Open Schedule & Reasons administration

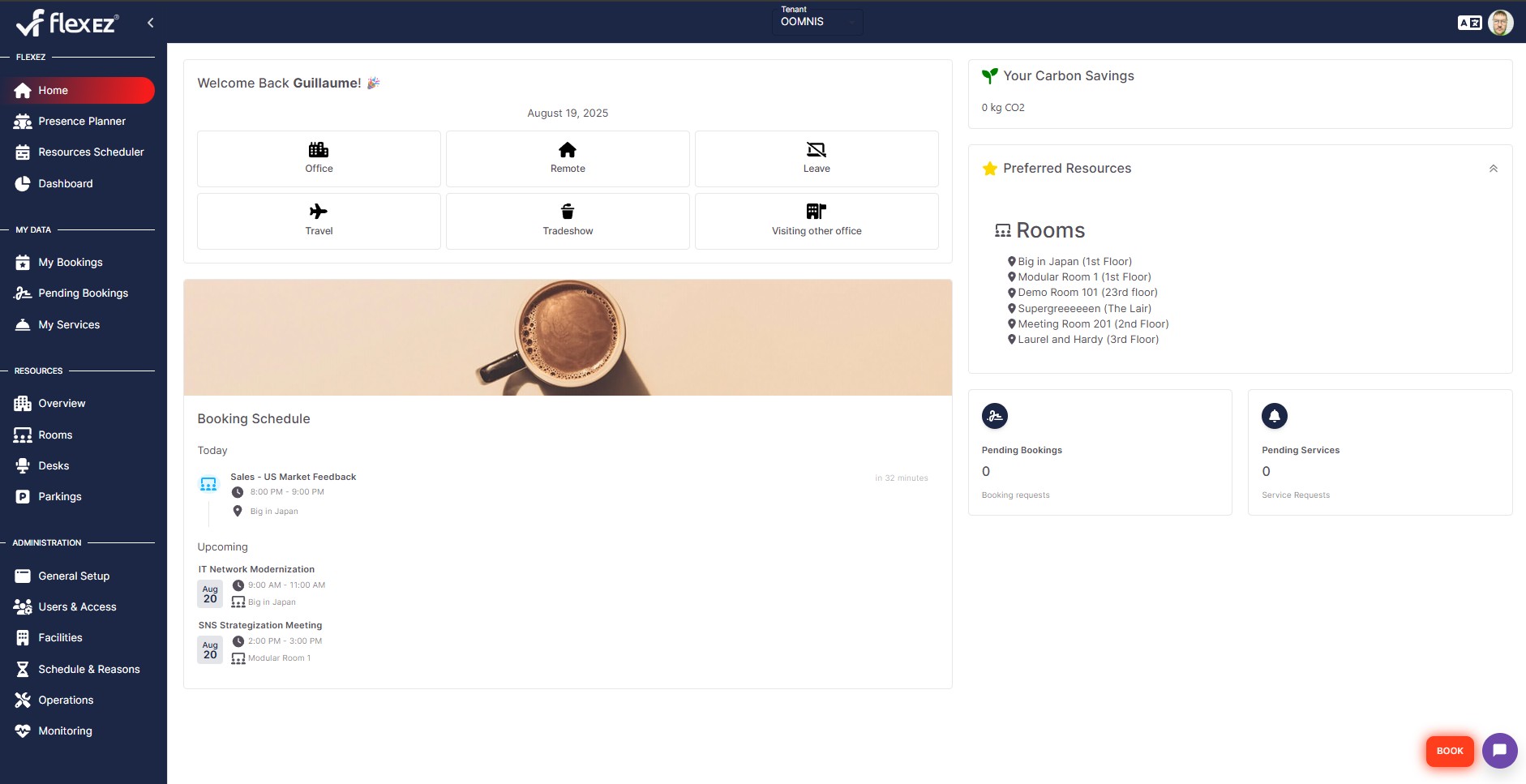(x=89, y=669)
